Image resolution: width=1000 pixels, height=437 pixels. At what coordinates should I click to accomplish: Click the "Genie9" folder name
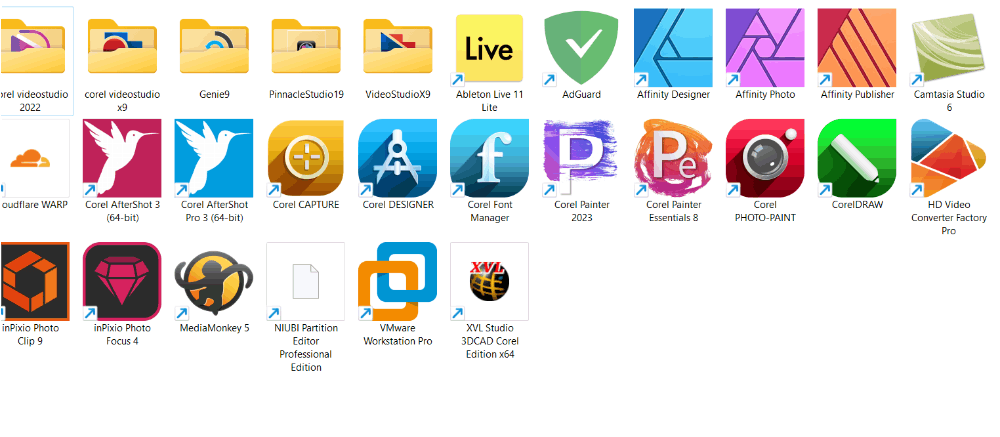214,94
